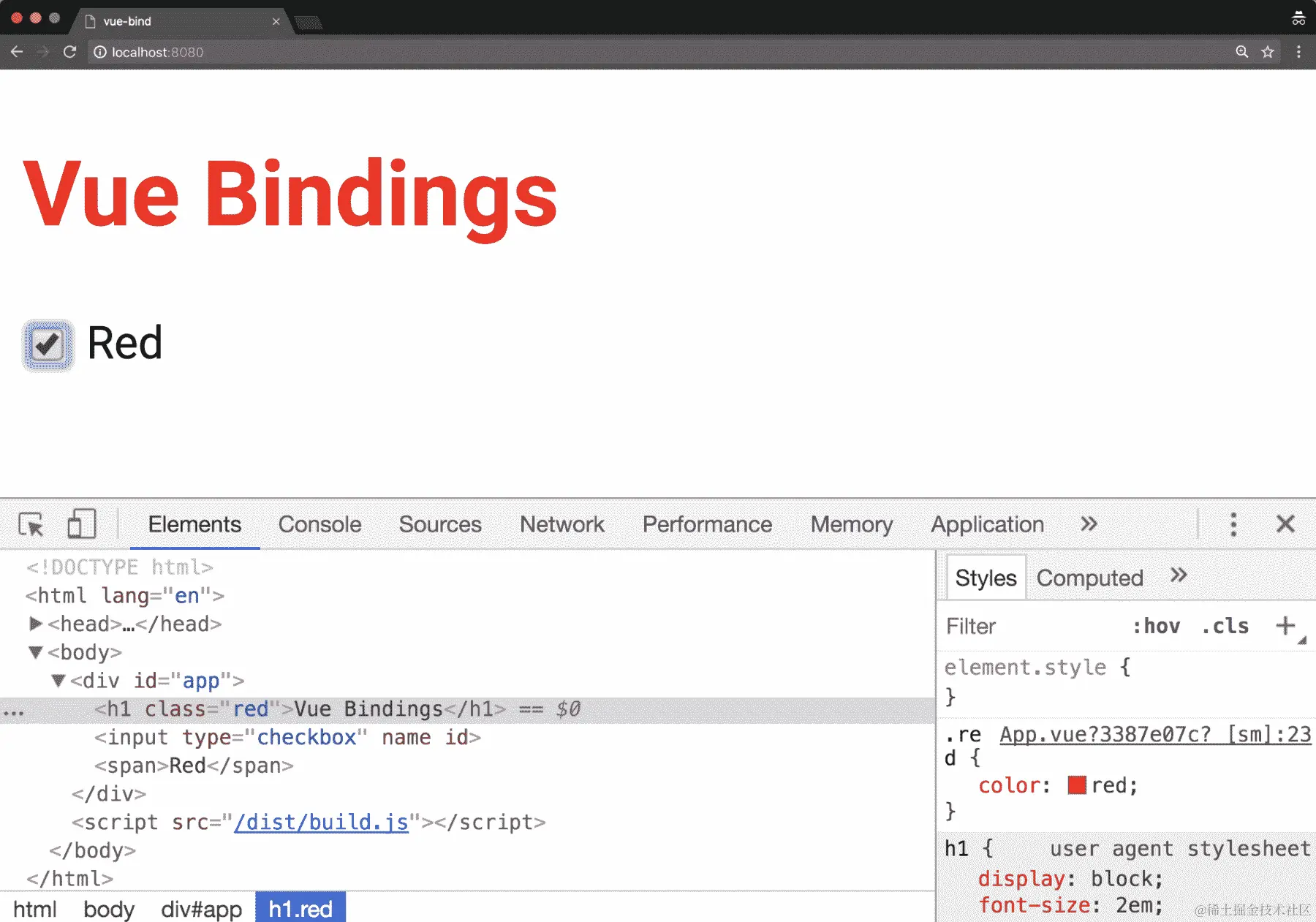1316x922 pixels.
Task: Open App.vue source link for .red rule
Action: [x=1155, y=734]
